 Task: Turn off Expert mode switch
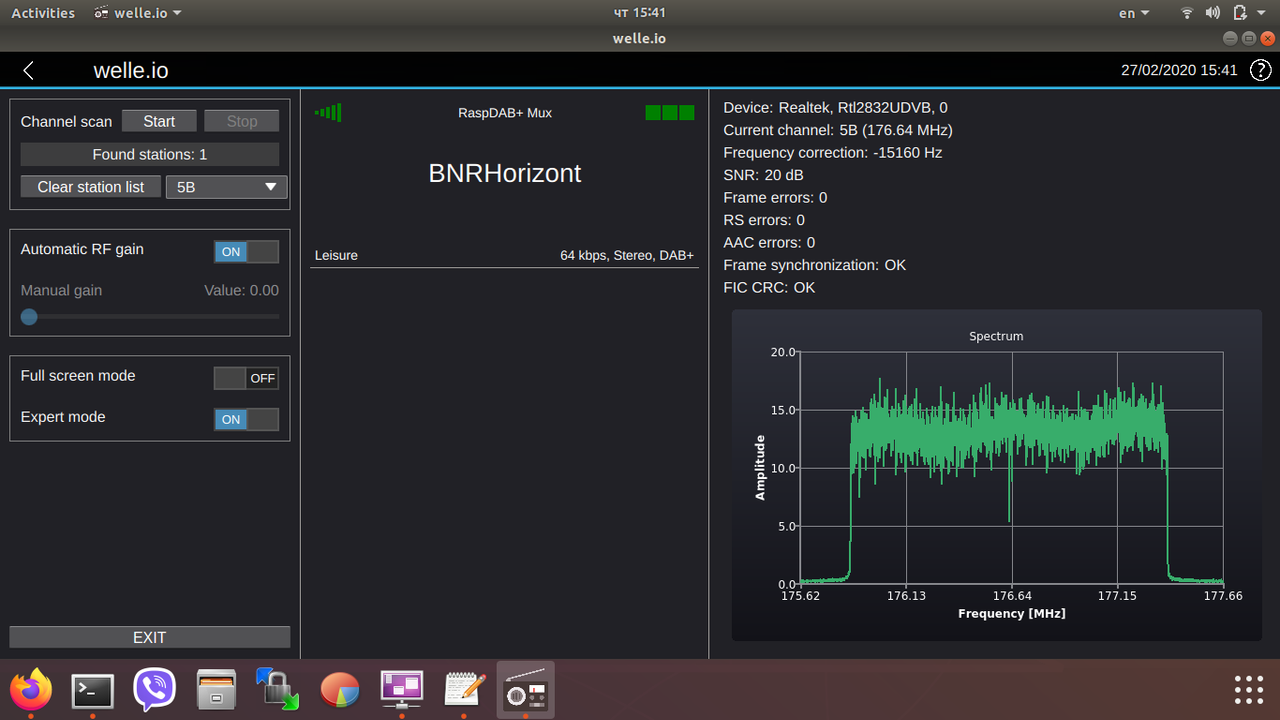[247, 420]
